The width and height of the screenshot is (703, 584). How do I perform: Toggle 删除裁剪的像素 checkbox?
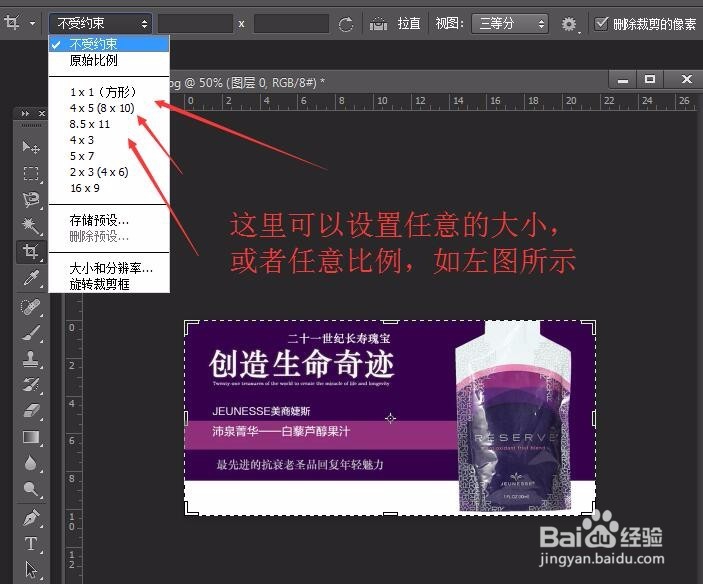pos(601,23)
